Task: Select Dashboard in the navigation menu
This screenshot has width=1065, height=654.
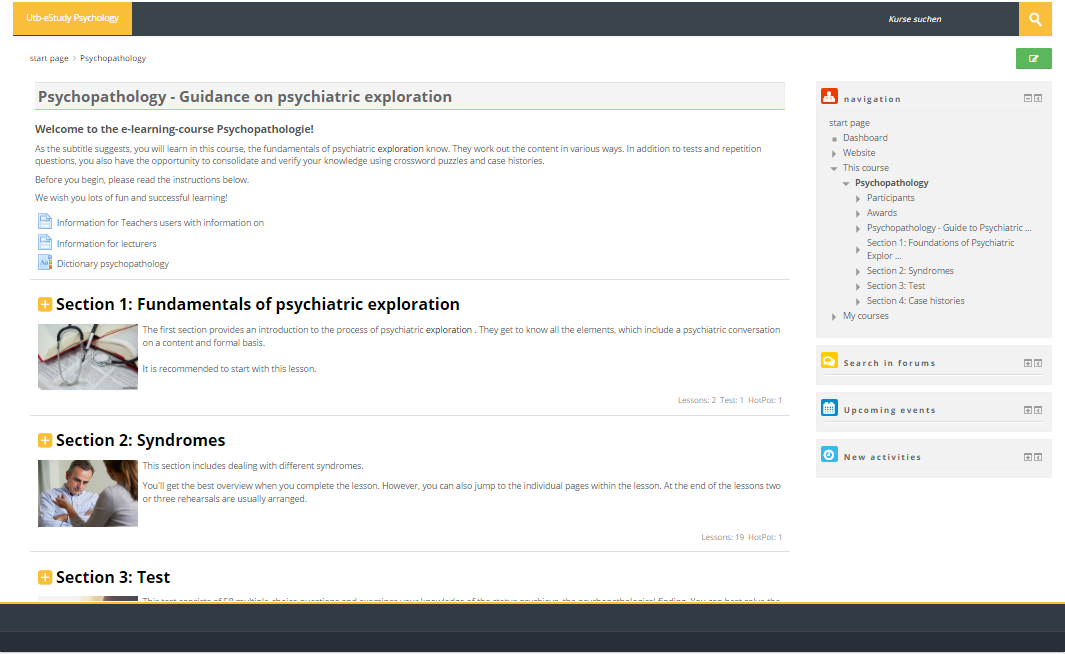Action: (x=864, y=138)
